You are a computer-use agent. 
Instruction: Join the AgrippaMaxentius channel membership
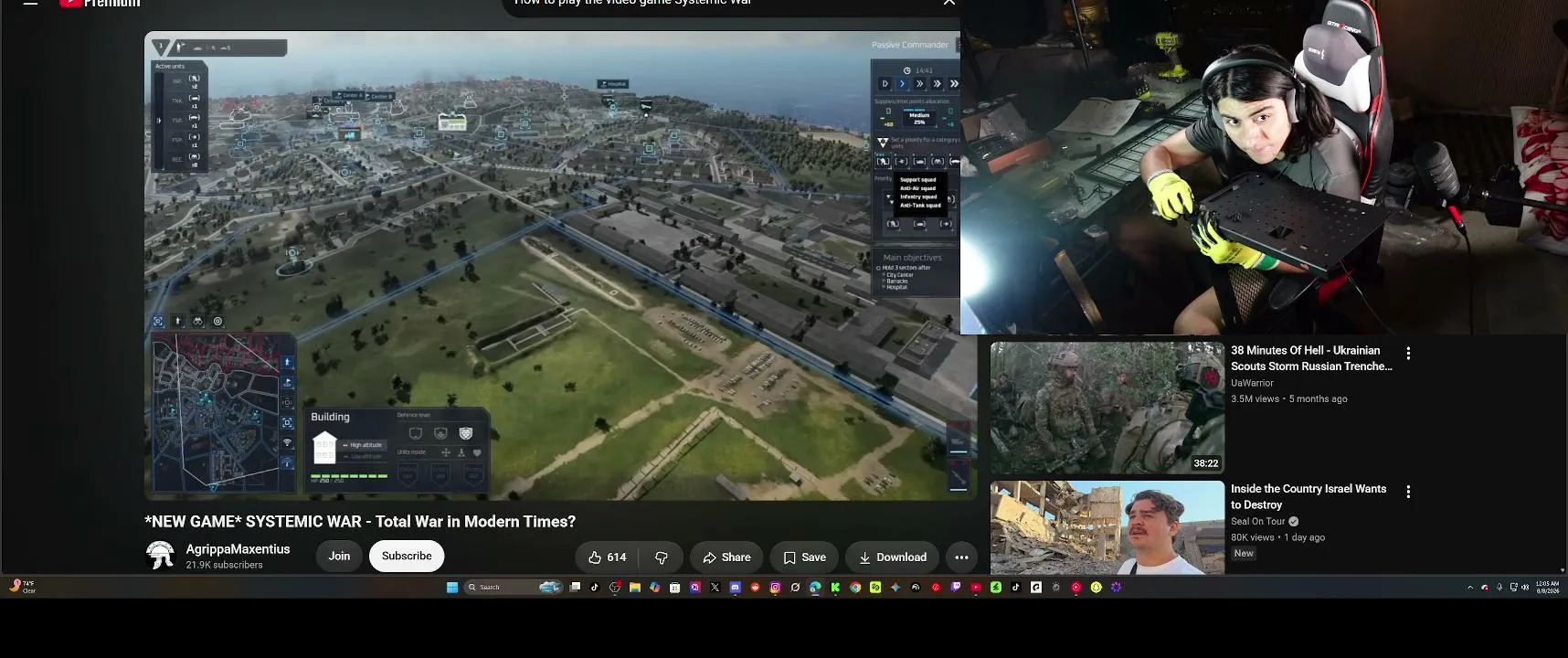coord(339,556)
